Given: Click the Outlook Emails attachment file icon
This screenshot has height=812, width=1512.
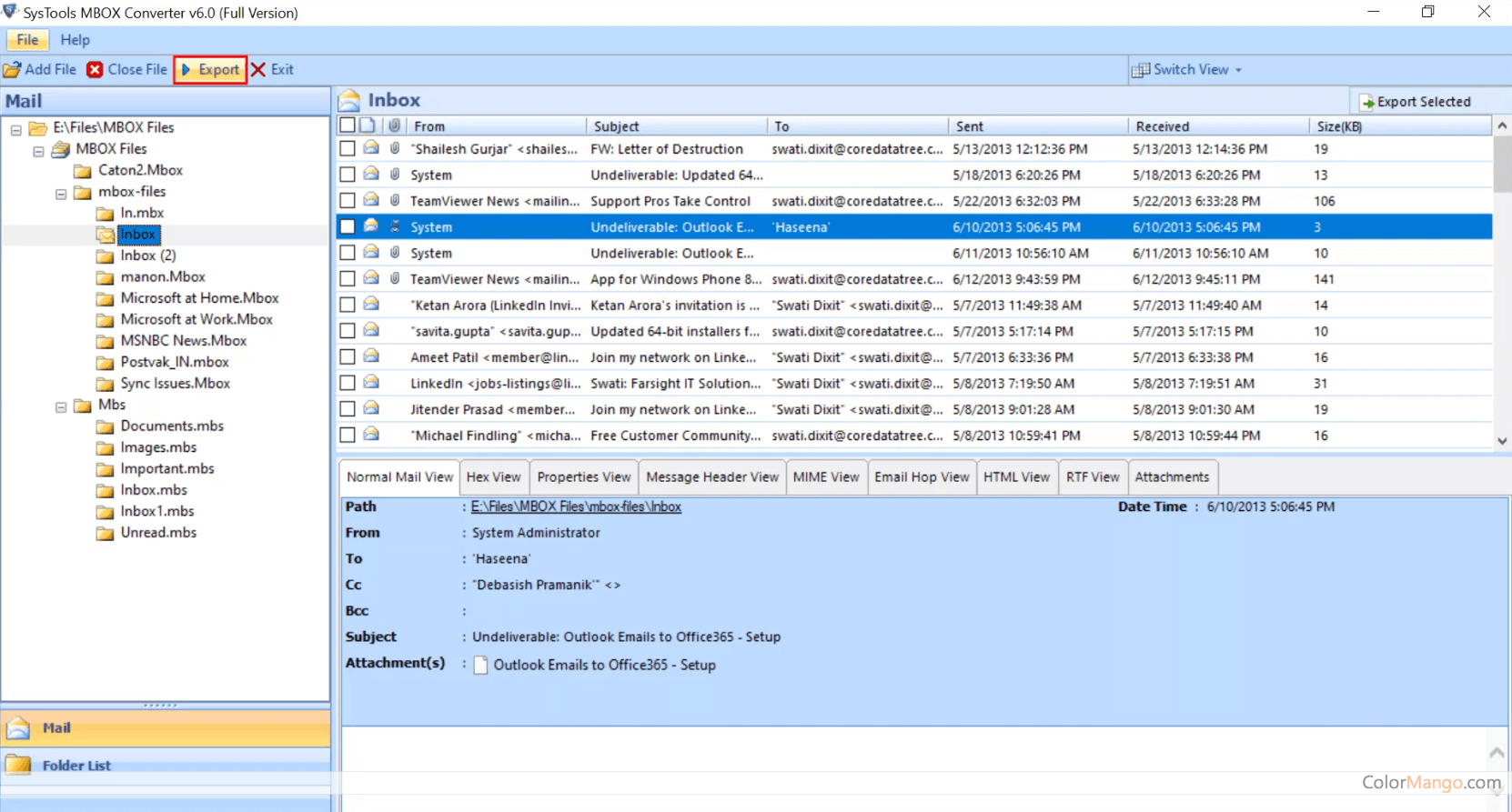Looking at the screenshot, I should 480,666.
